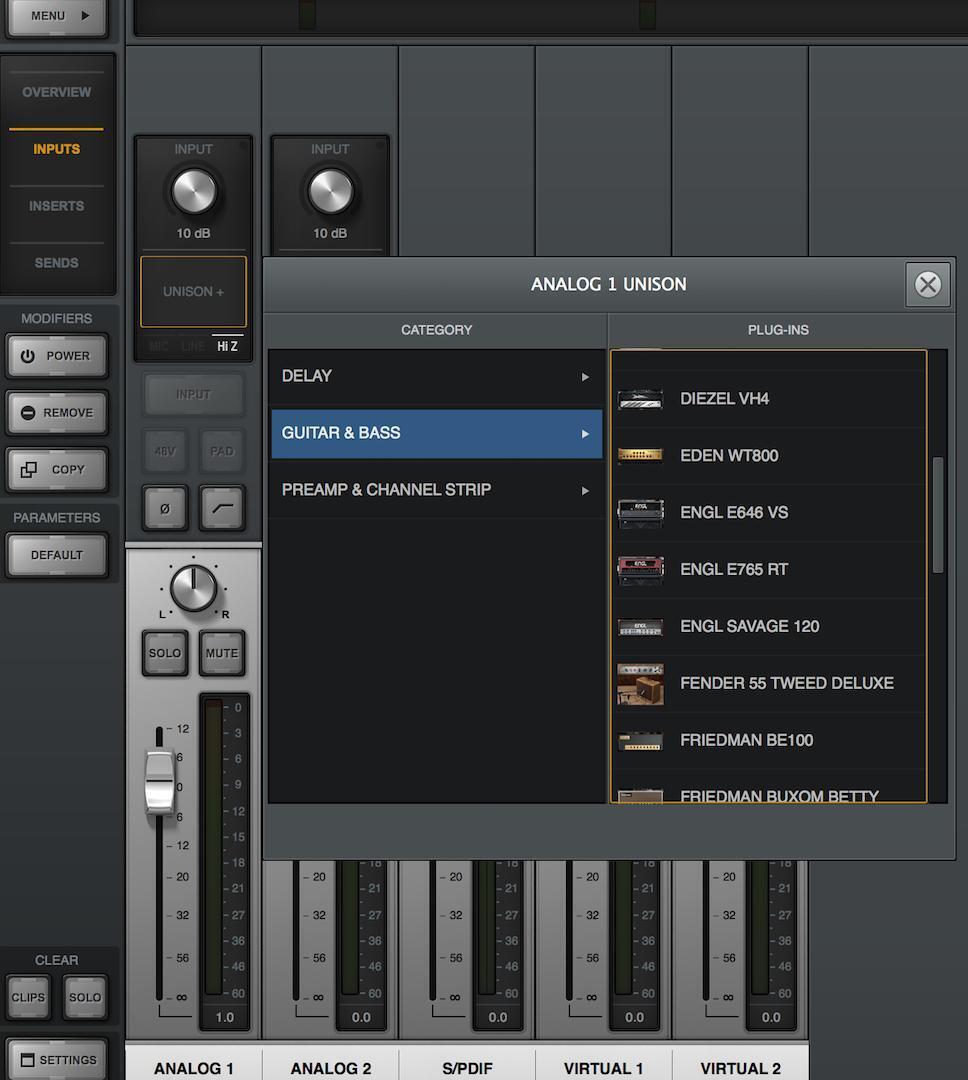Click the DIEZEL VH4 amp thumbnail
The height and width of the screenshot is (1080, 968).
pyautogui.click(x=640, y=398)
